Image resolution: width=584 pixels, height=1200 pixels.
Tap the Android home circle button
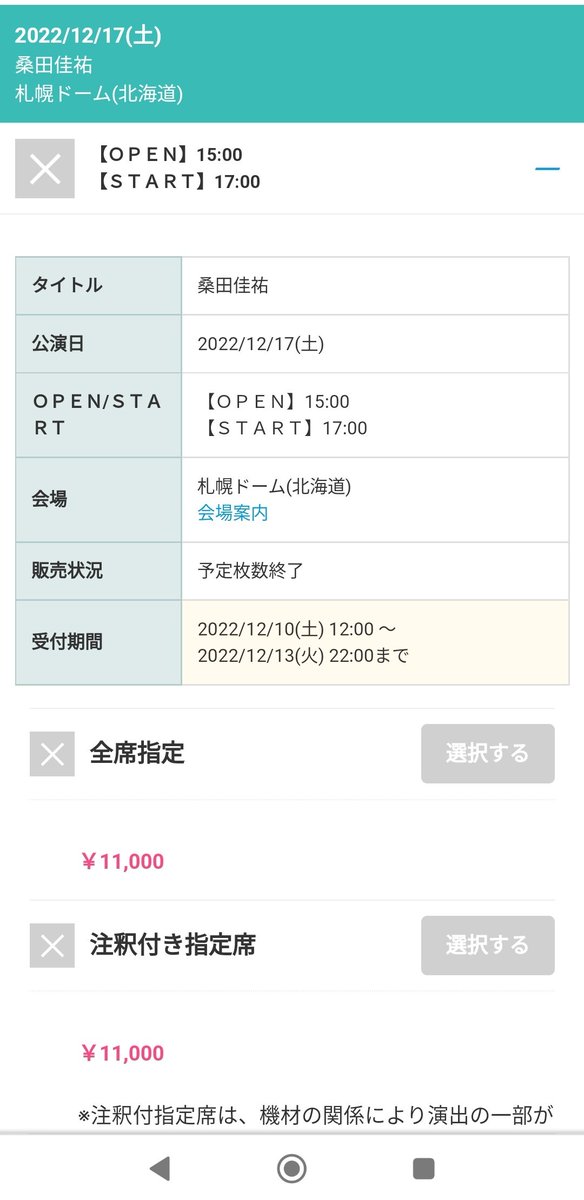291,1168
